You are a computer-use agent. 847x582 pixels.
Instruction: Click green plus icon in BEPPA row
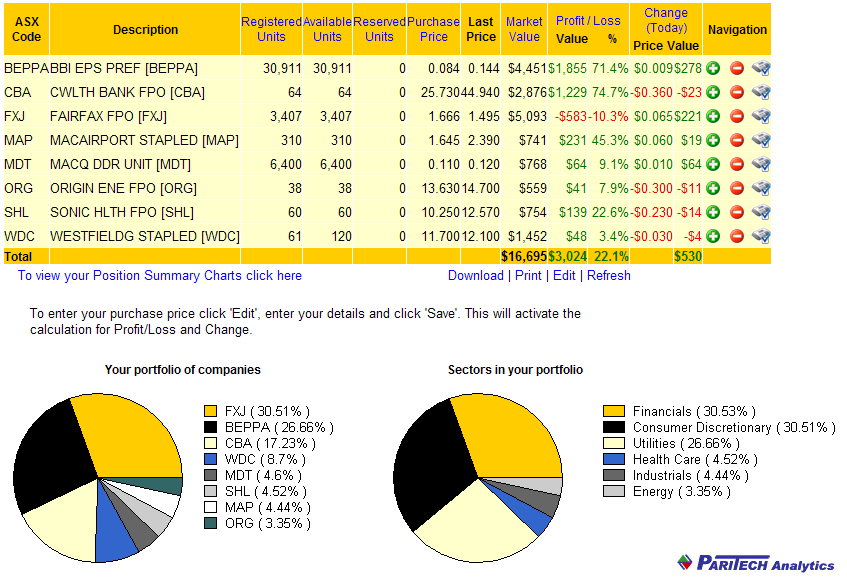pyautogui.click(x=713, y=69)
